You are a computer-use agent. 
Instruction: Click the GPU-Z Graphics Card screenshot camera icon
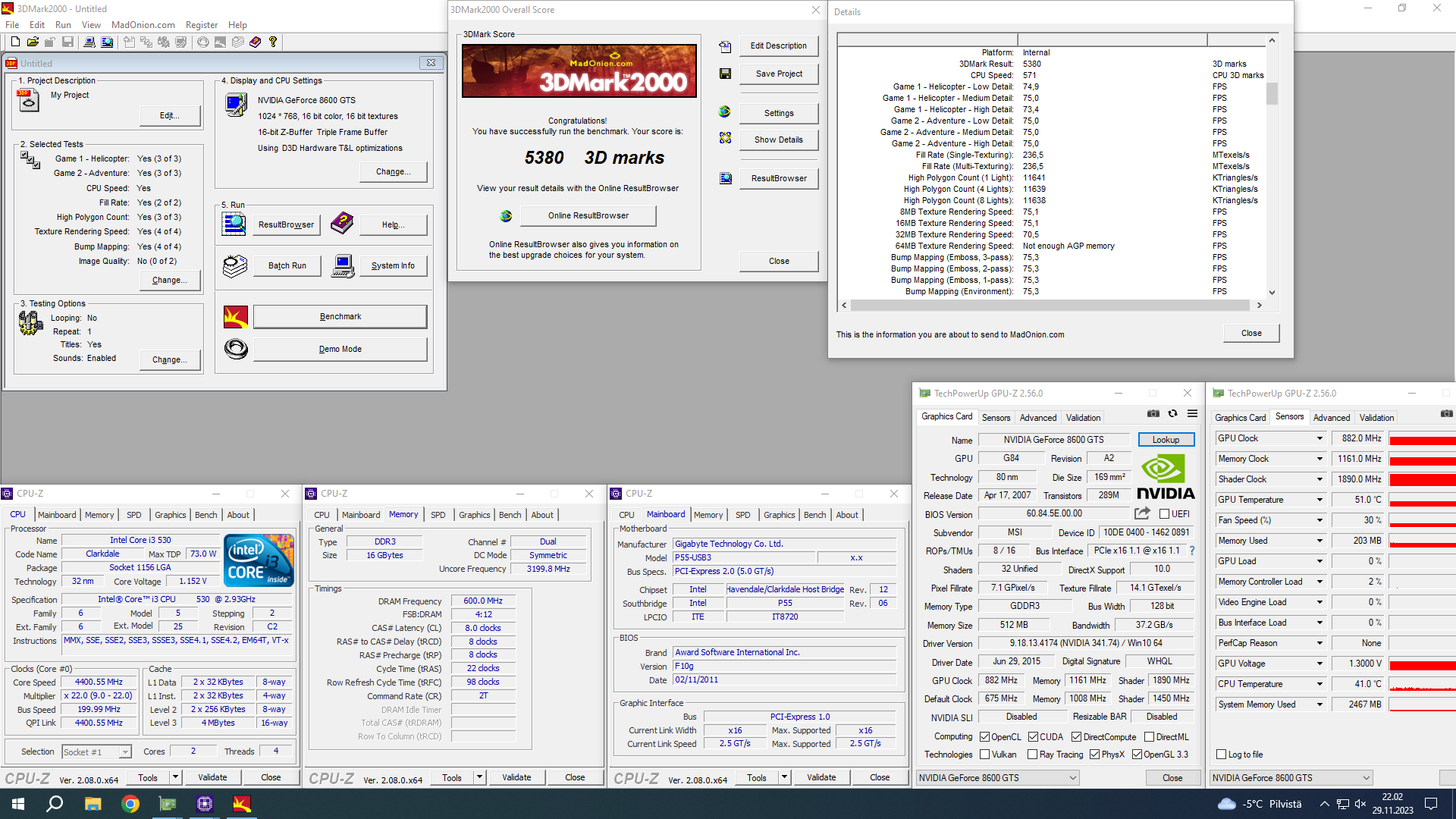click(x=1153, y=414)
